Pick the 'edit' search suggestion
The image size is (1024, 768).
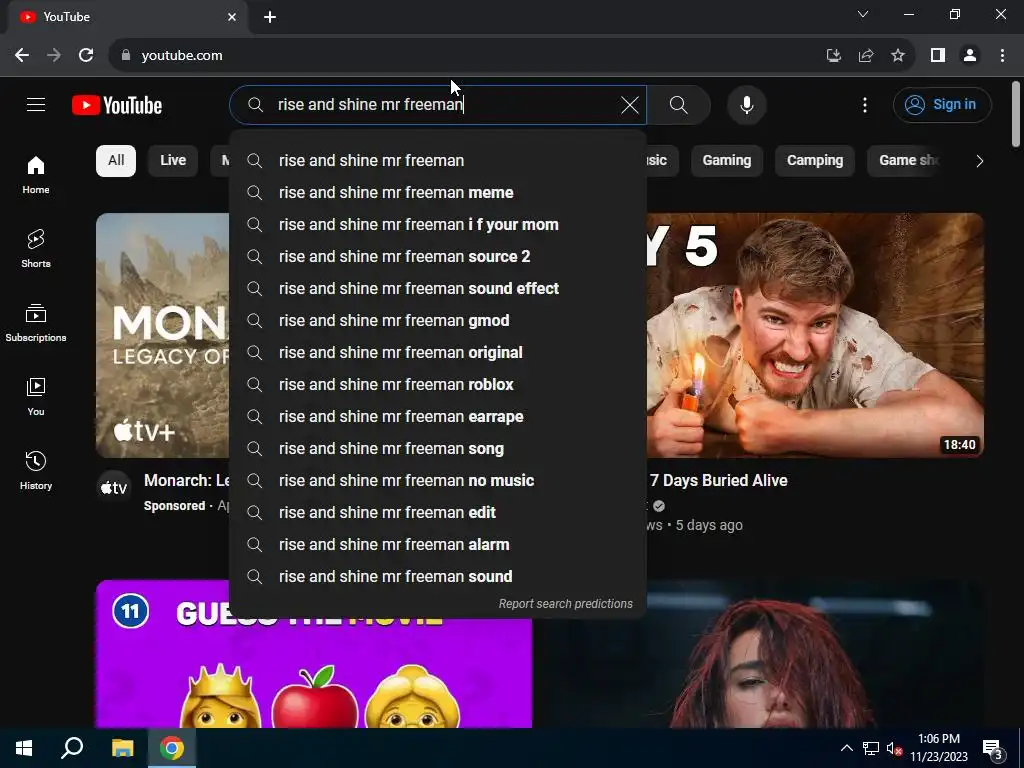coord(438,513)
